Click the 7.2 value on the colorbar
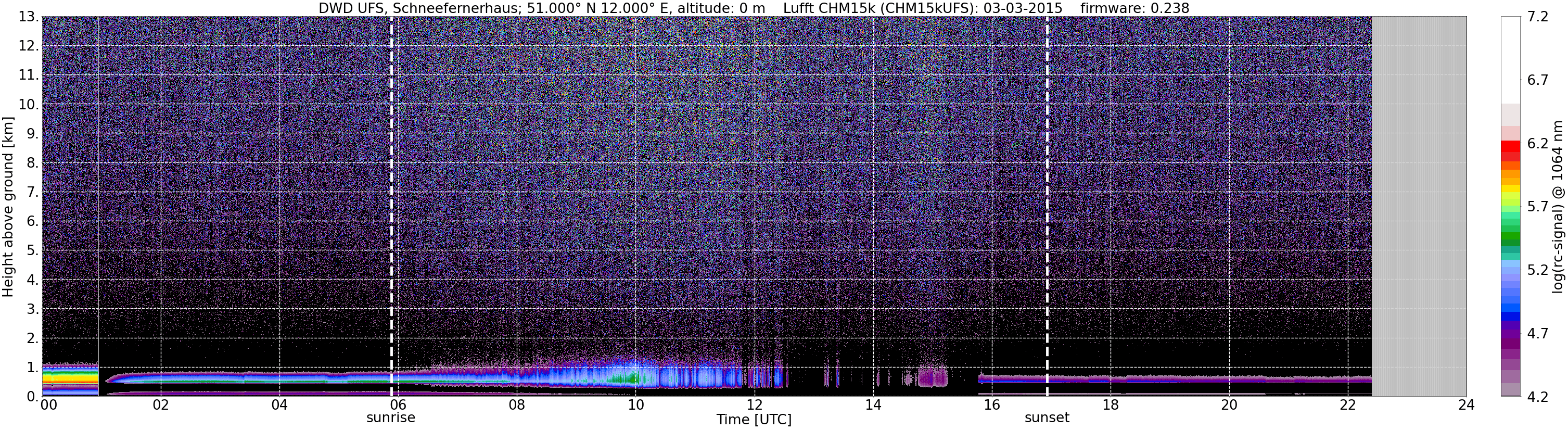1568x430 pixels. pos(1538,17)
